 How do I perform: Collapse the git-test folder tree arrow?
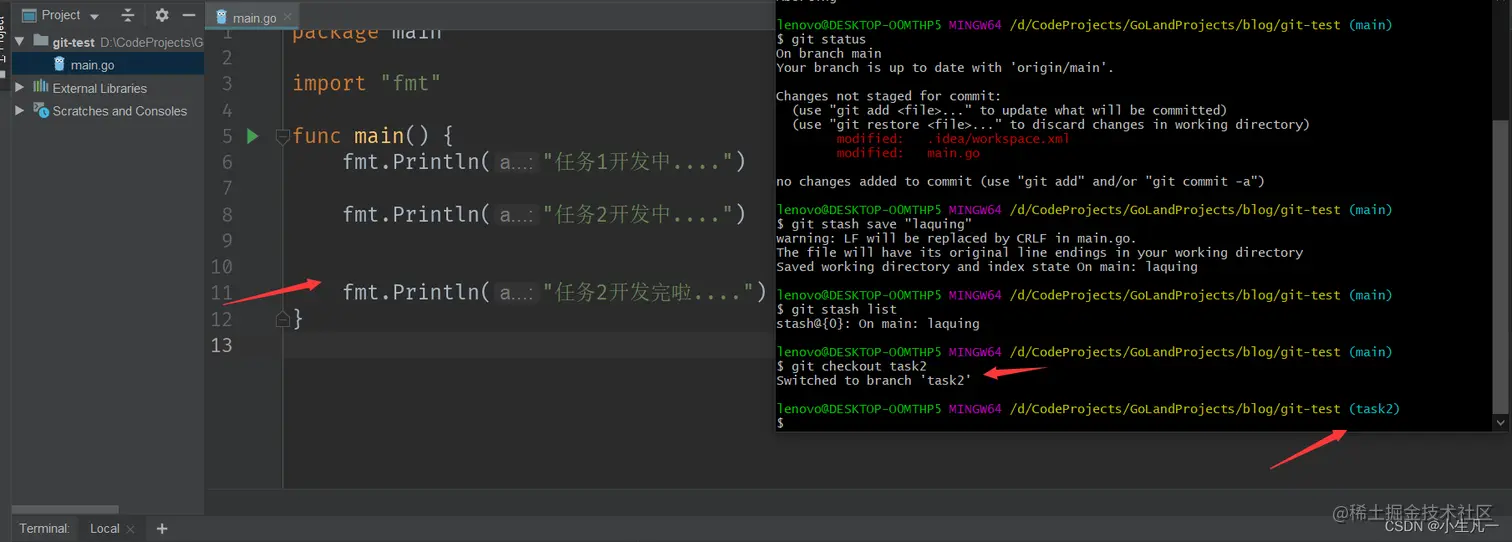(19, 42)
